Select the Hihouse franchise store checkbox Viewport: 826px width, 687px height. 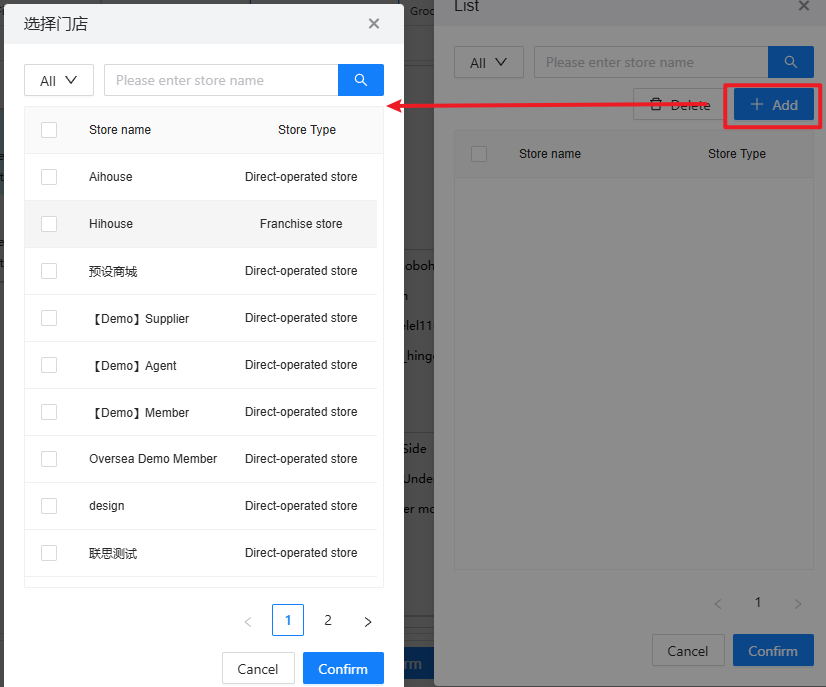49,224
